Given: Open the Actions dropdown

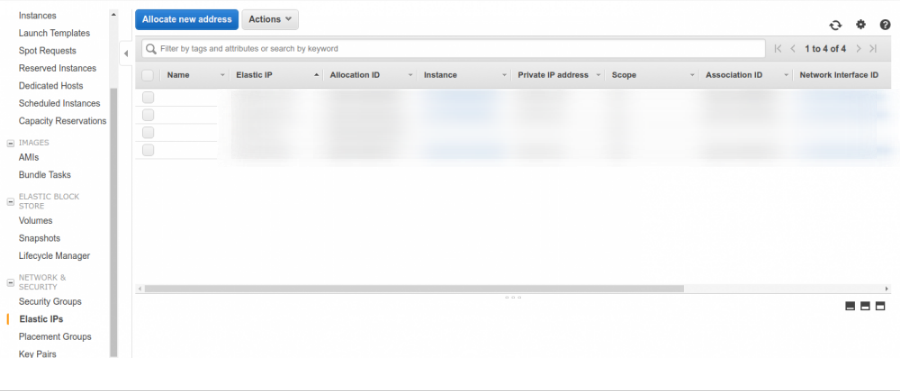Looking at the screenshot, I should pyautogui.click(x=270, y=19).
